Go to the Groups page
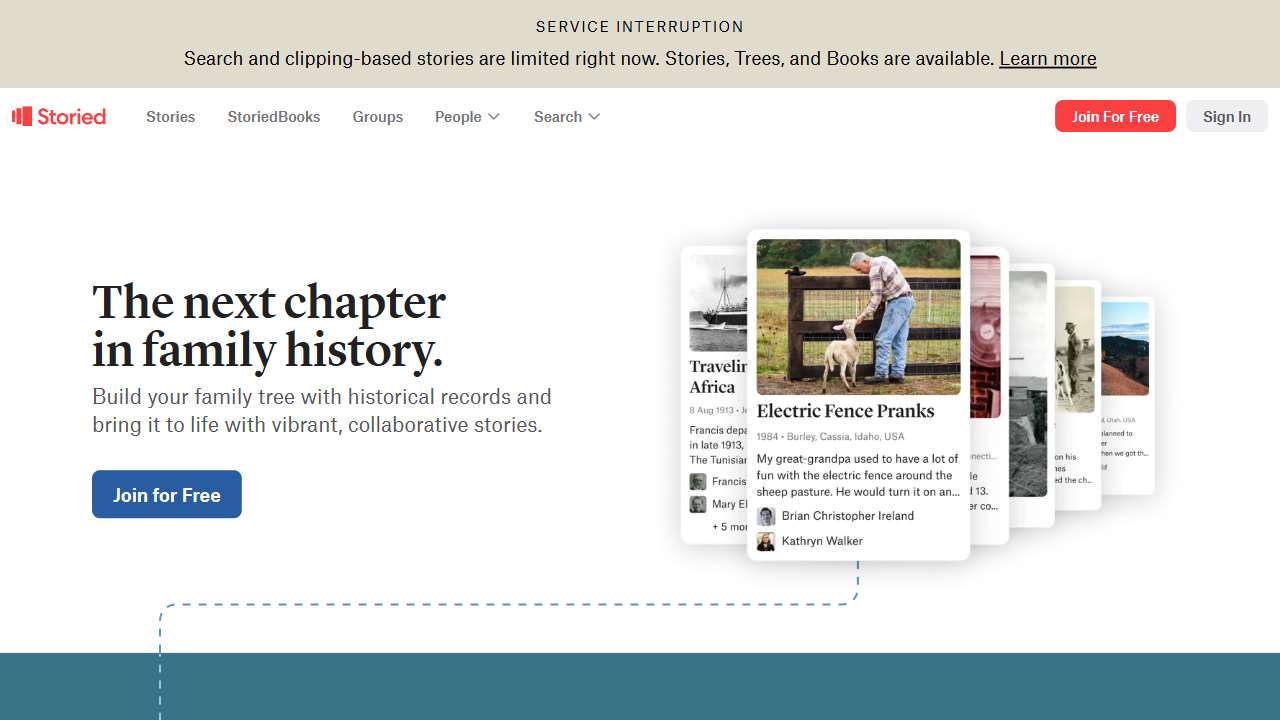Image resolution: width=1280 pixels, height=720 pixels. [378, 117]
